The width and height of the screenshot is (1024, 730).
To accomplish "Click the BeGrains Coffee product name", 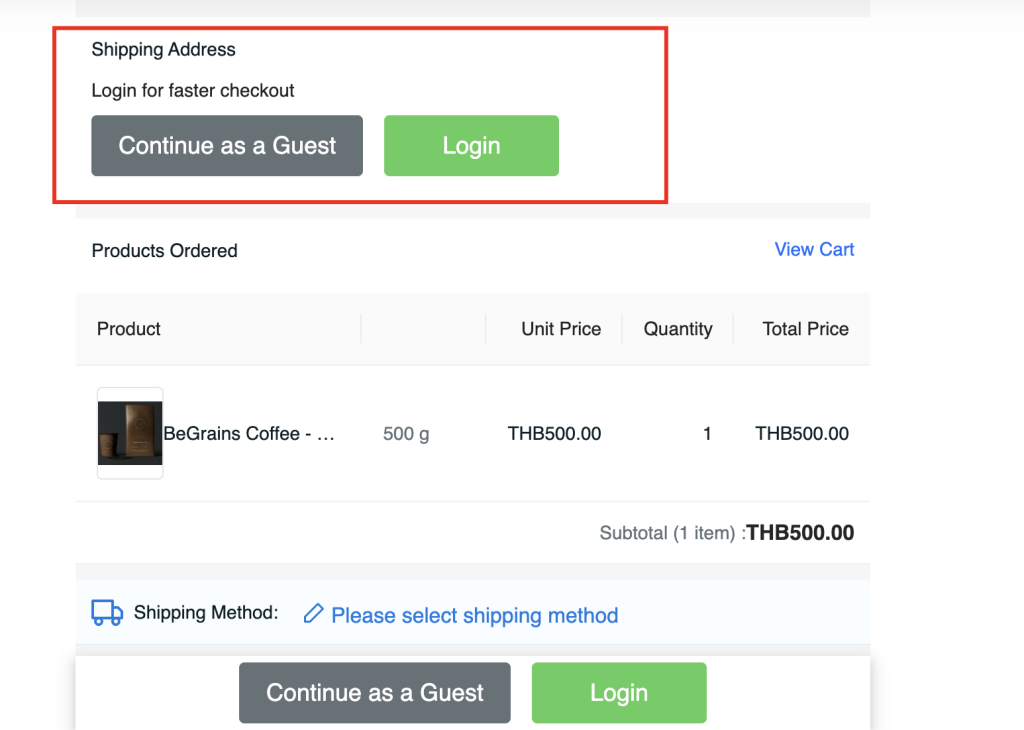I will [x=249, y=434].
